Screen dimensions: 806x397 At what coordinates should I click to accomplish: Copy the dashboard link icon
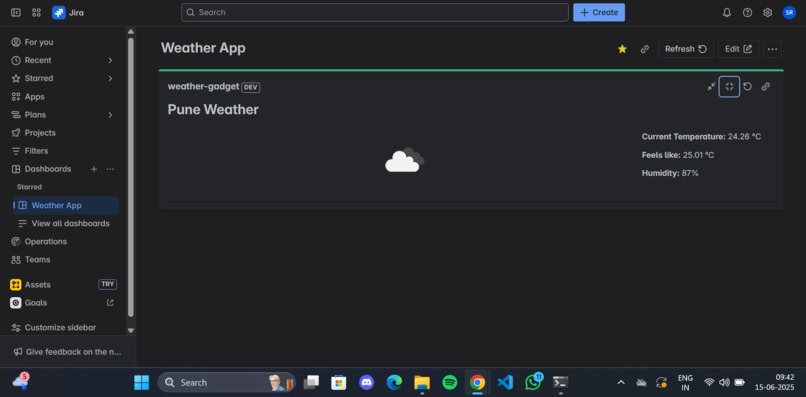pyautogui.click(x=644, y=49)
